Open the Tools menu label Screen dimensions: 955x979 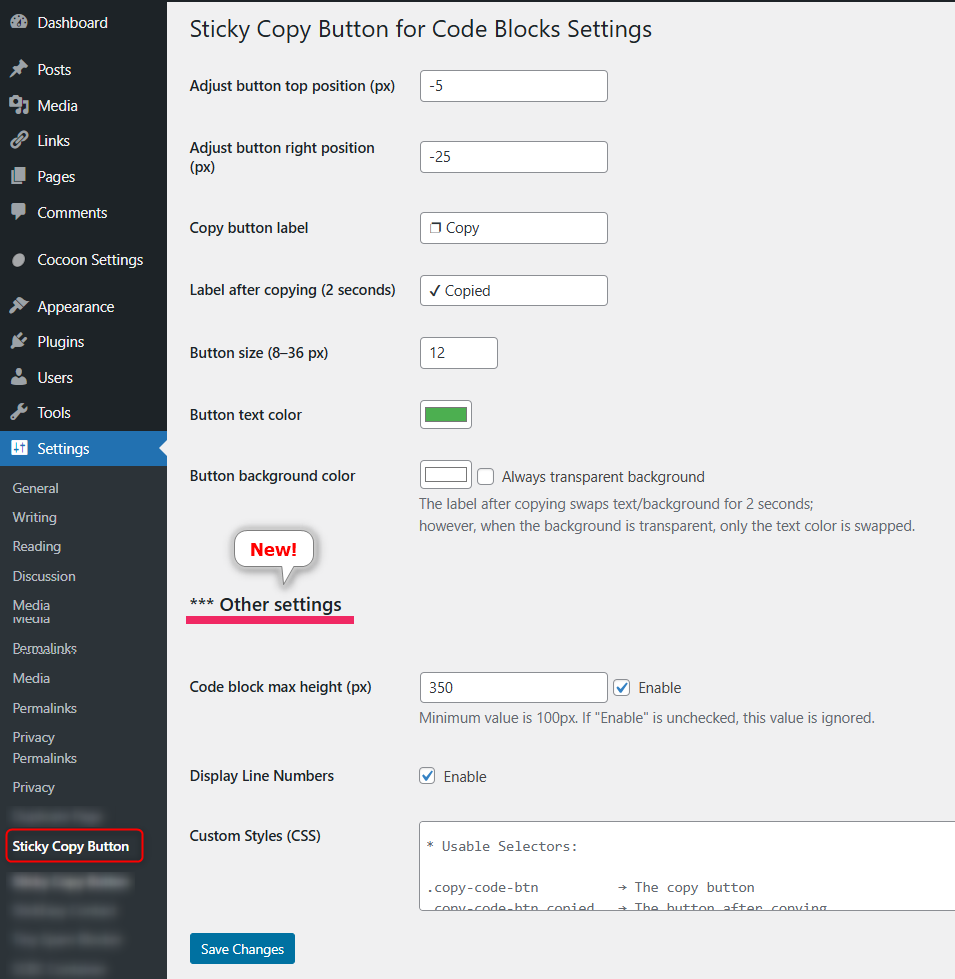[x=54, y=413]
